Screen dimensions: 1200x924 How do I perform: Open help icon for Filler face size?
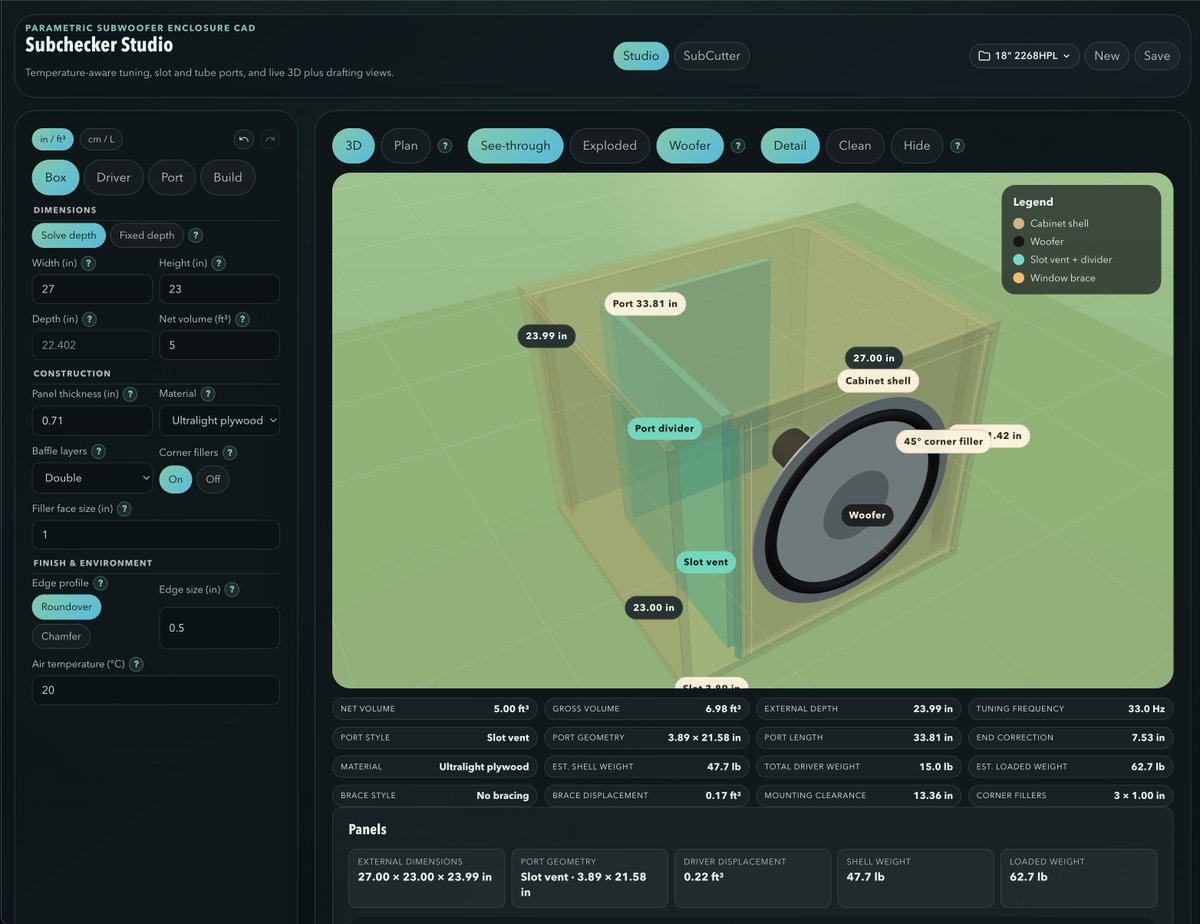pos(124,509)
